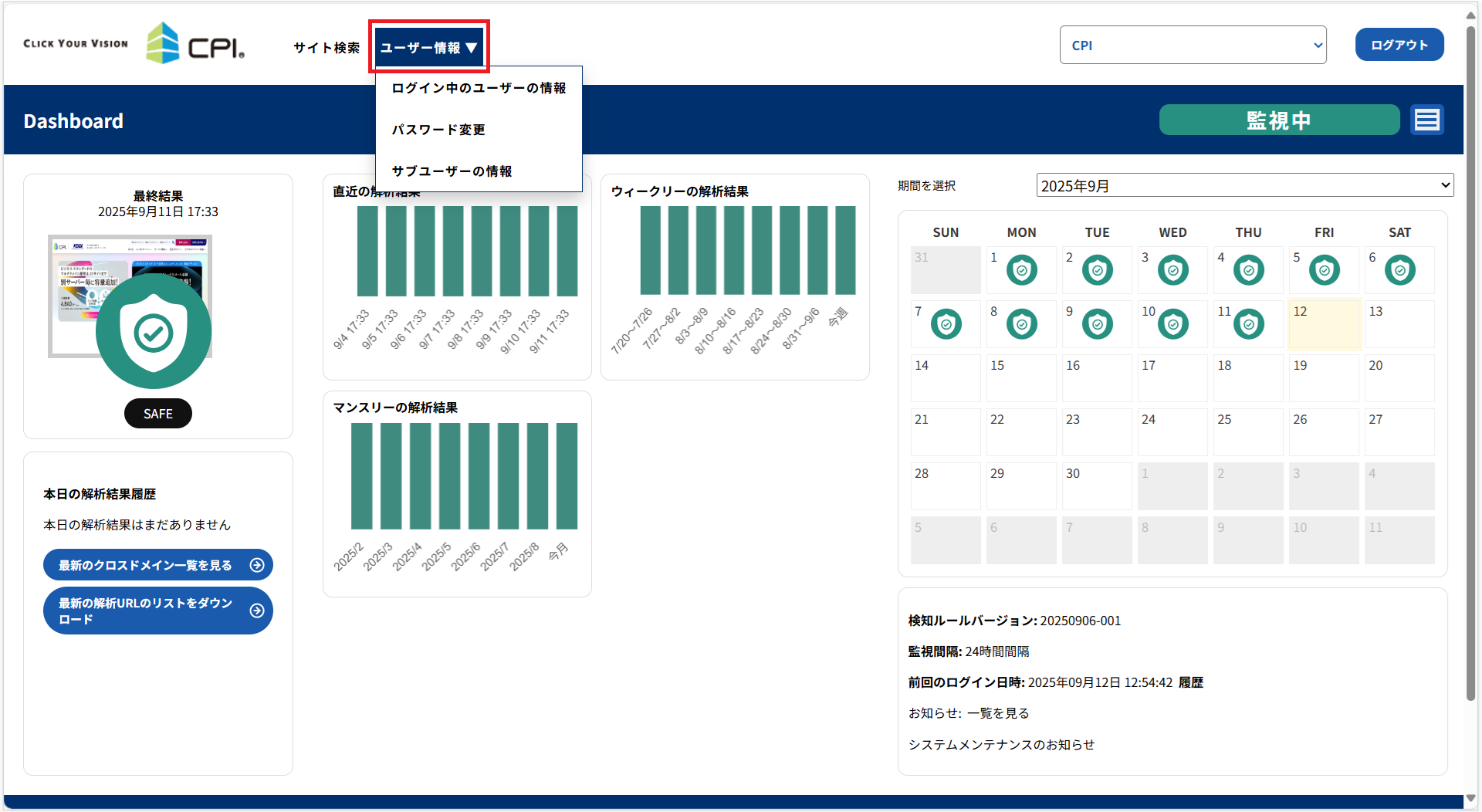Screen dimensions: 1482x812
Task: Click the shield icon on September 7
Action: click(x=946, y=324)
